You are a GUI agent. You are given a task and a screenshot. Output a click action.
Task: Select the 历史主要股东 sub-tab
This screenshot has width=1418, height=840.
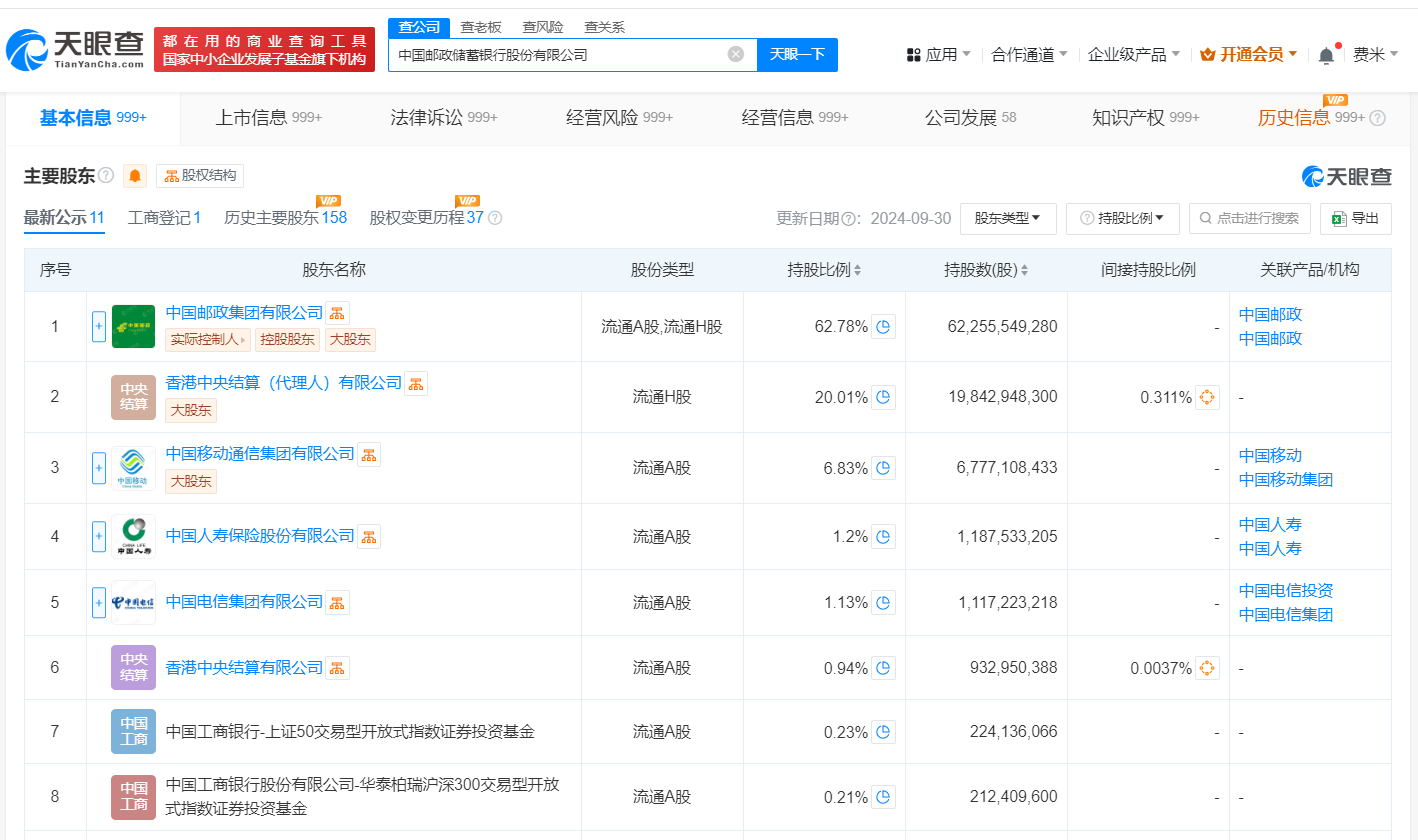tap(286, 218)
